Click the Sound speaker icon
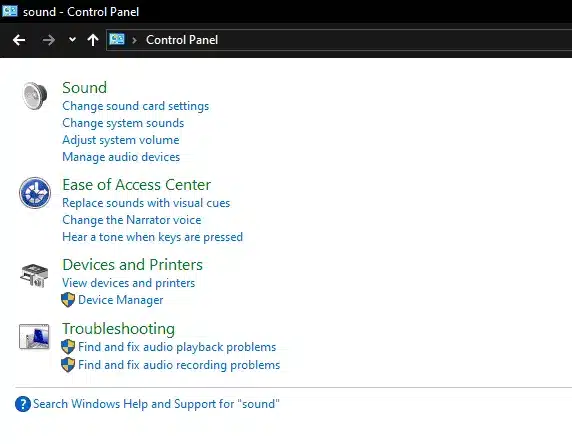The width and height of the screenshot is (572, 444). [x=35, y=96]
